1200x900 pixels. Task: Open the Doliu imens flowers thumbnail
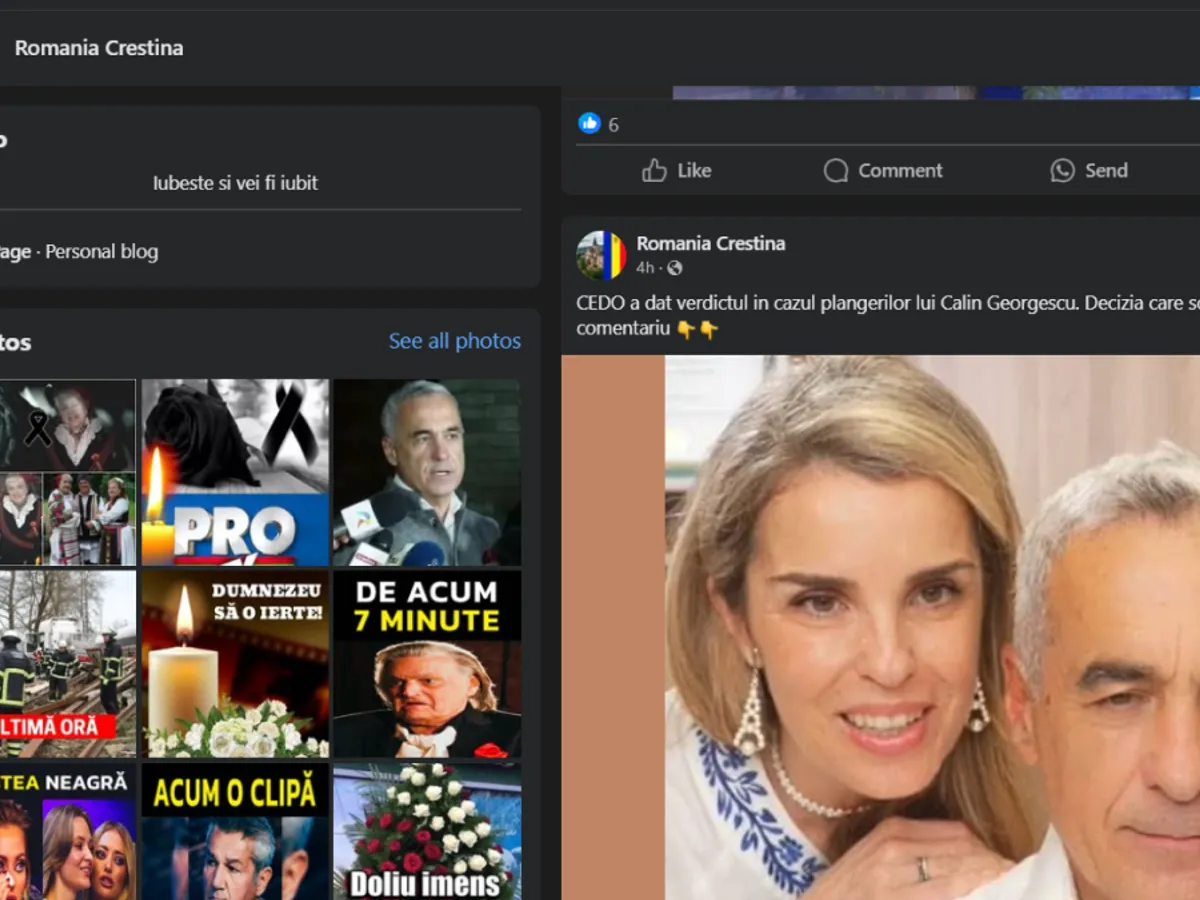tap(427, 832)
